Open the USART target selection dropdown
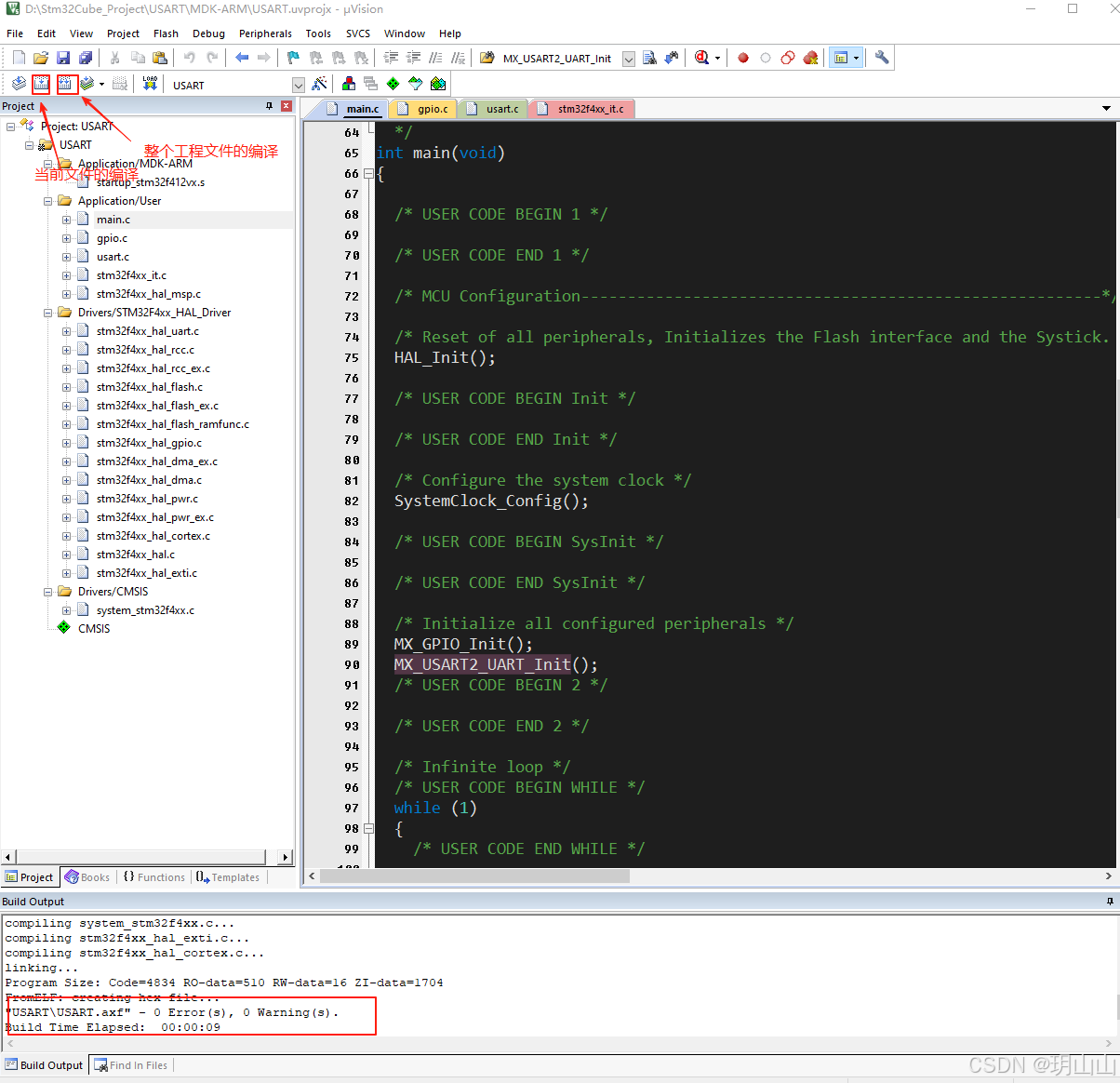1120x1083 pixels. coord(299,85)
